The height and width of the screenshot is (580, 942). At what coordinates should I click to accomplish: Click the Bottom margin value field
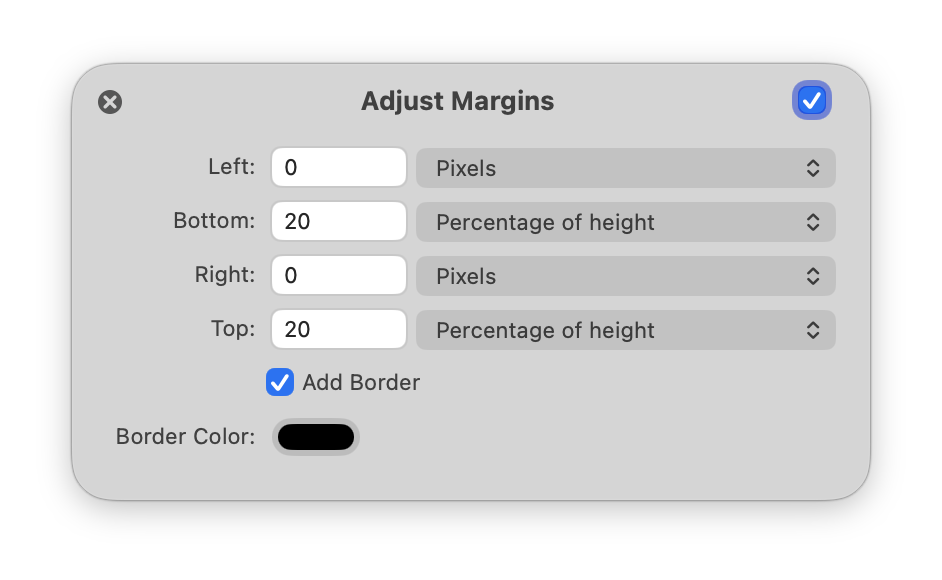(x=339, y=222)
